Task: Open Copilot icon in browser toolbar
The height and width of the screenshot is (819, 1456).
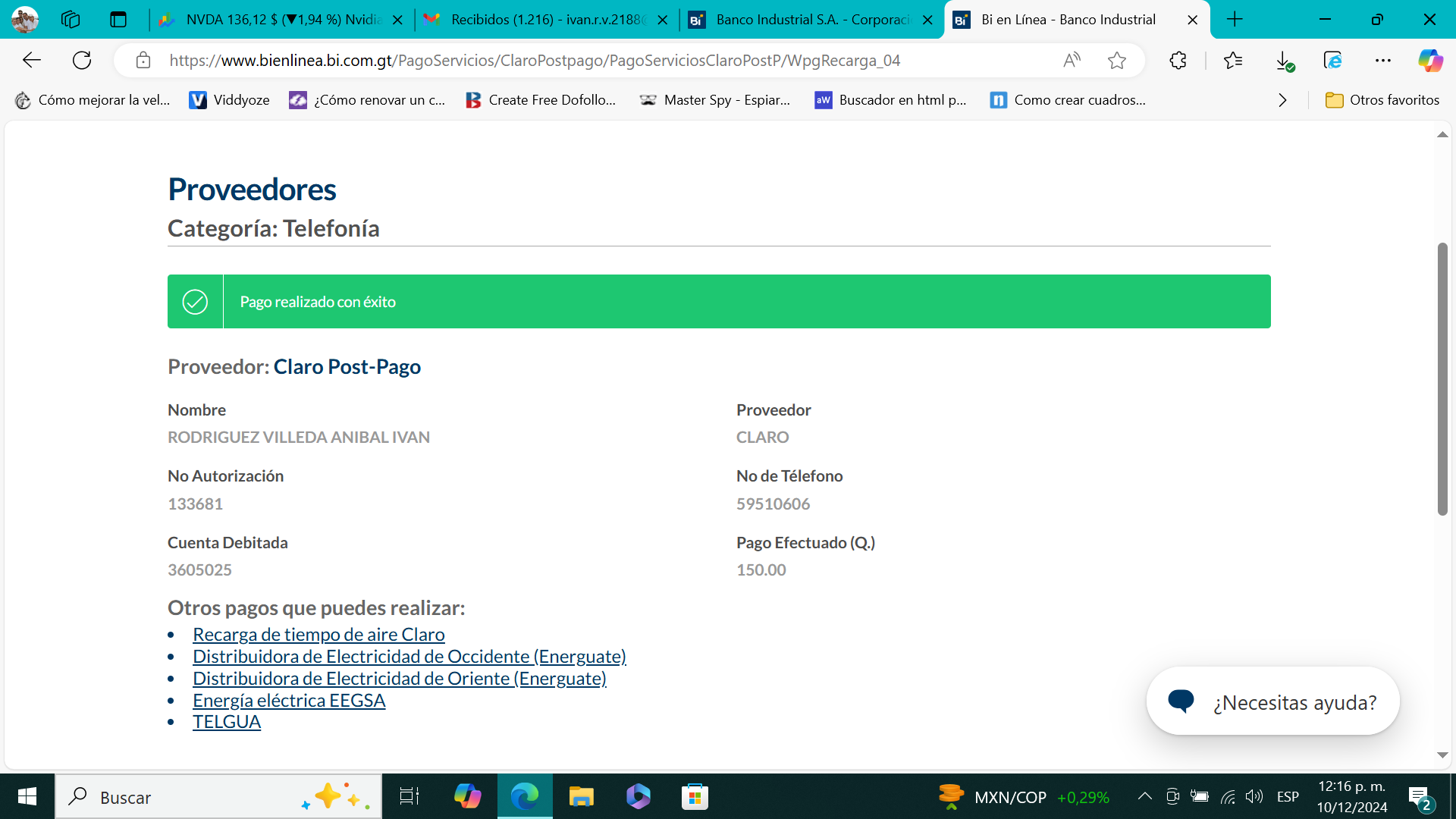Action: 1430,61
